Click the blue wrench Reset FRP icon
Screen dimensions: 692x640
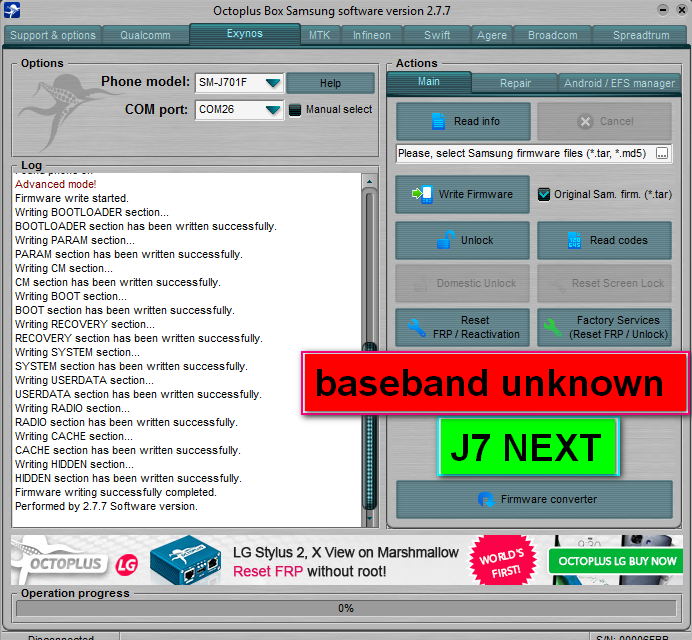pos(417,328)
